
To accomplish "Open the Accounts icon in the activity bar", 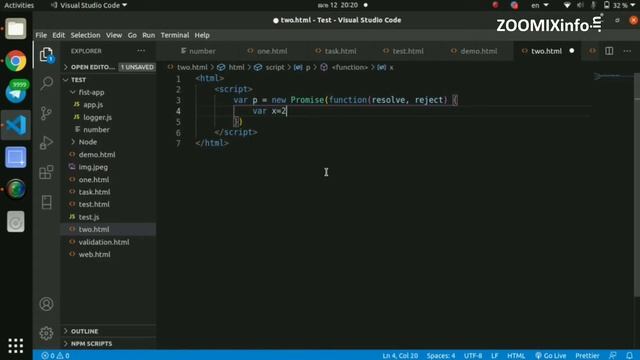I will pyautogui.click(x=47, y=304).
